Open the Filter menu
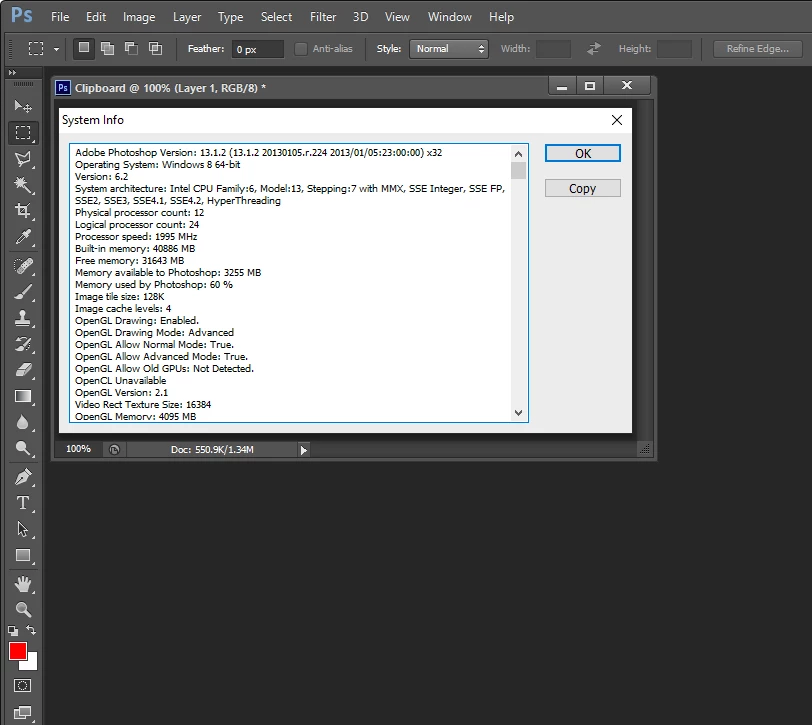This screenshot has height=725, width=812. [323, 17]
